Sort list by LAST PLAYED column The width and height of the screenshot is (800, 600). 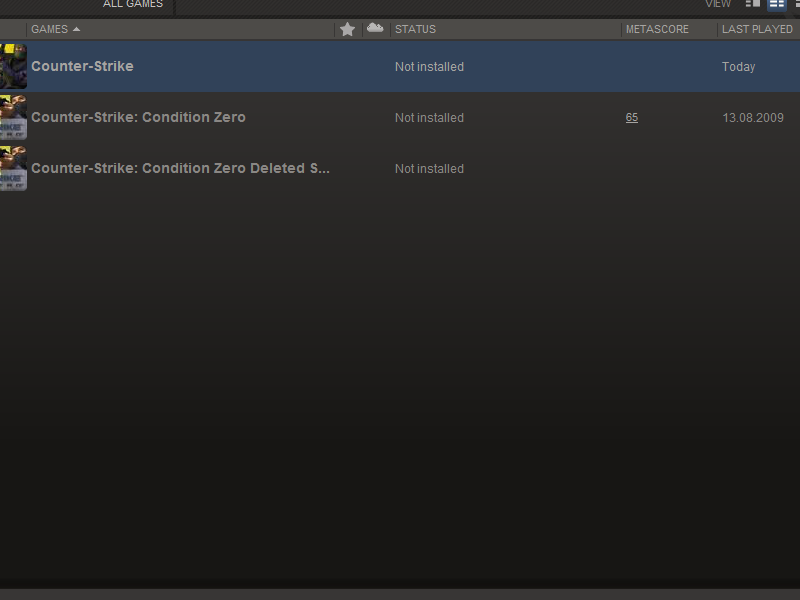click(x=757, y=29)
